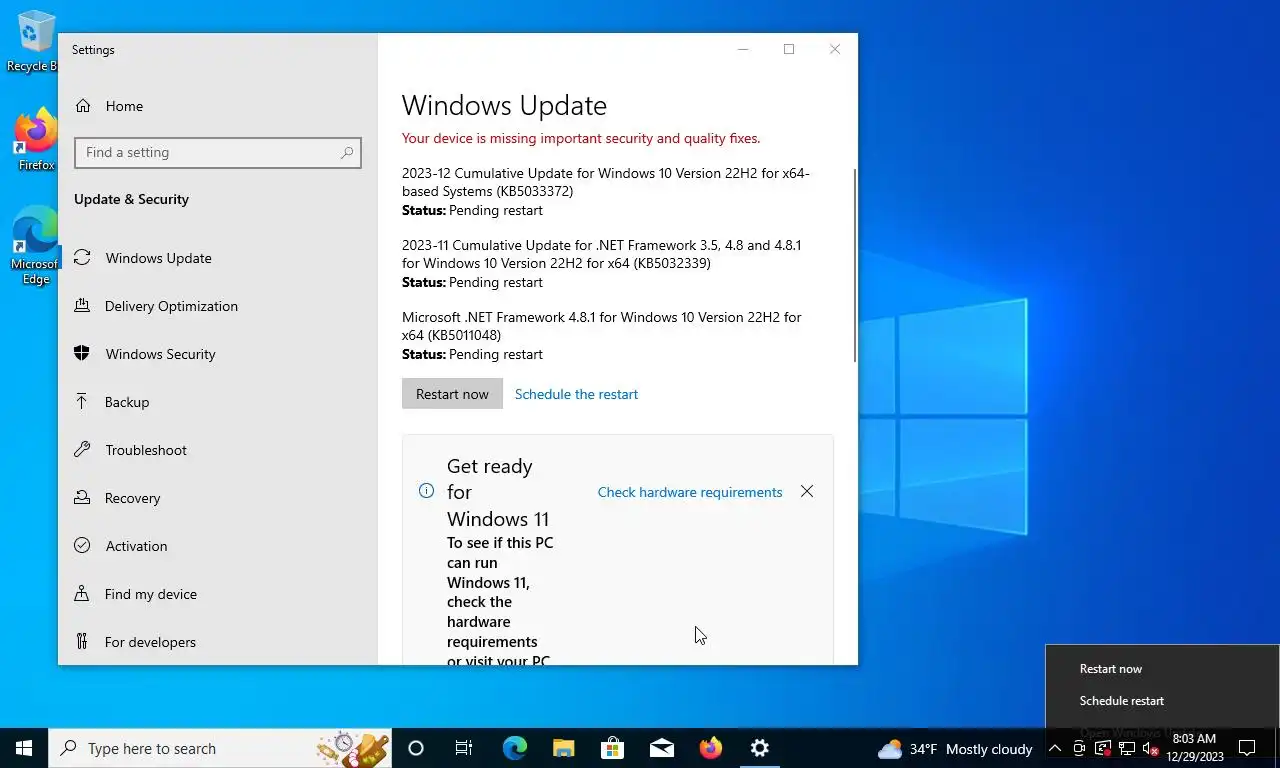This screenshot has width=1280, height=768.
Task: Maximize the Settings window
Action: [789, 49]
